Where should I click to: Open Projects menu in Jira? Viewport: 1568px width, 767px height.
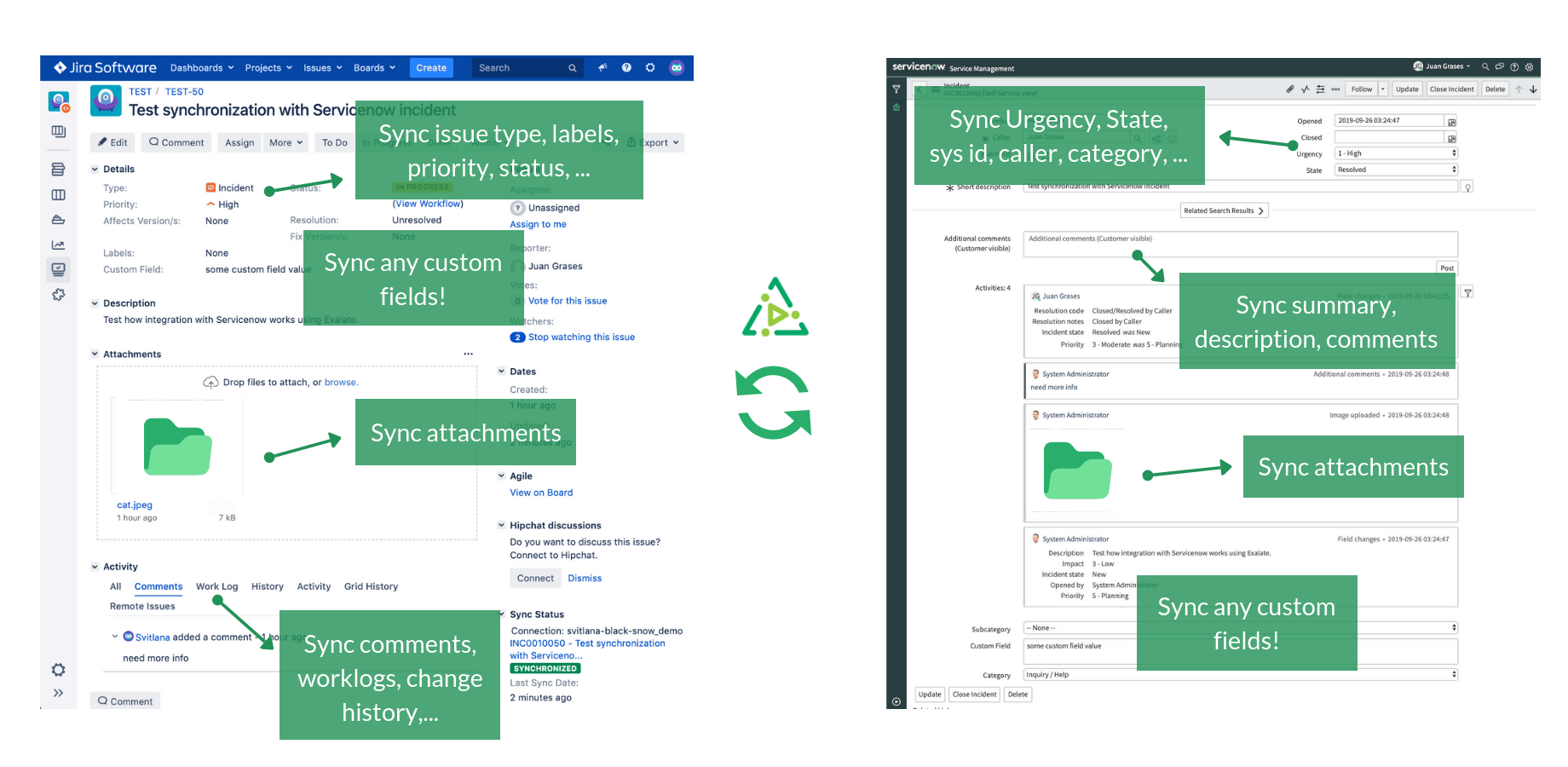pyautogui.click(x=268, y=68)
